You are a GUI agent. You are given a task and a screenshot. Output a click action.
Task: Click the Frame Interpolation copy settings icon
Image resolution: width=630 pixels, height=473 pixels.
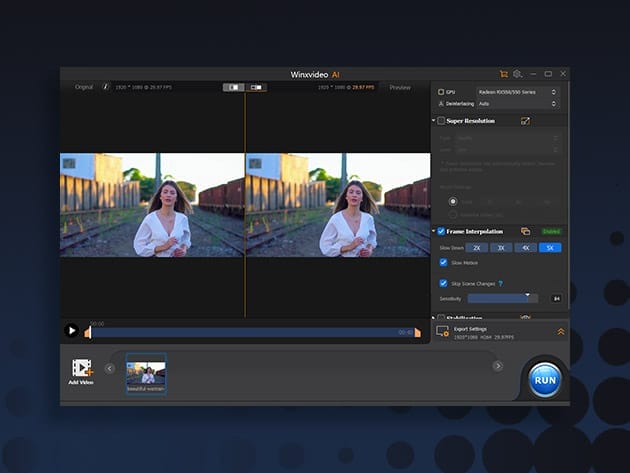(x=525, y=231)
